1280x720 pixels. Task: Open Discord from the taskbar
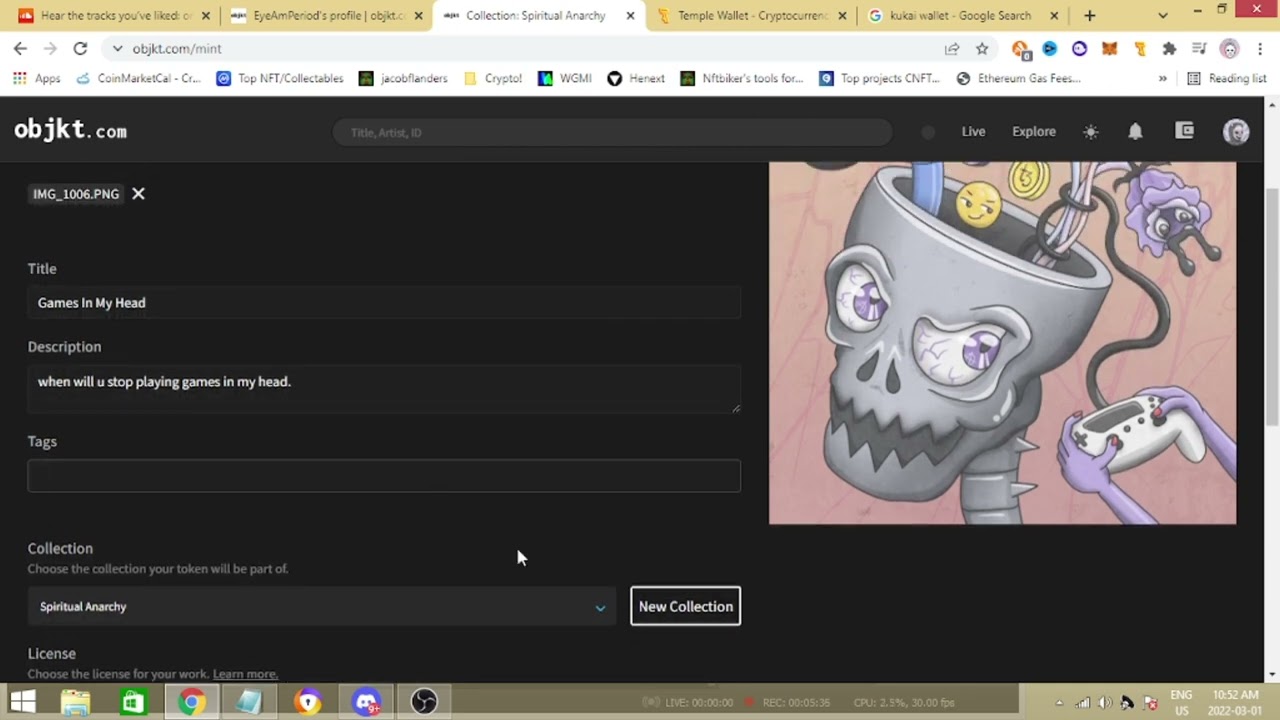[x=366, y=701]
